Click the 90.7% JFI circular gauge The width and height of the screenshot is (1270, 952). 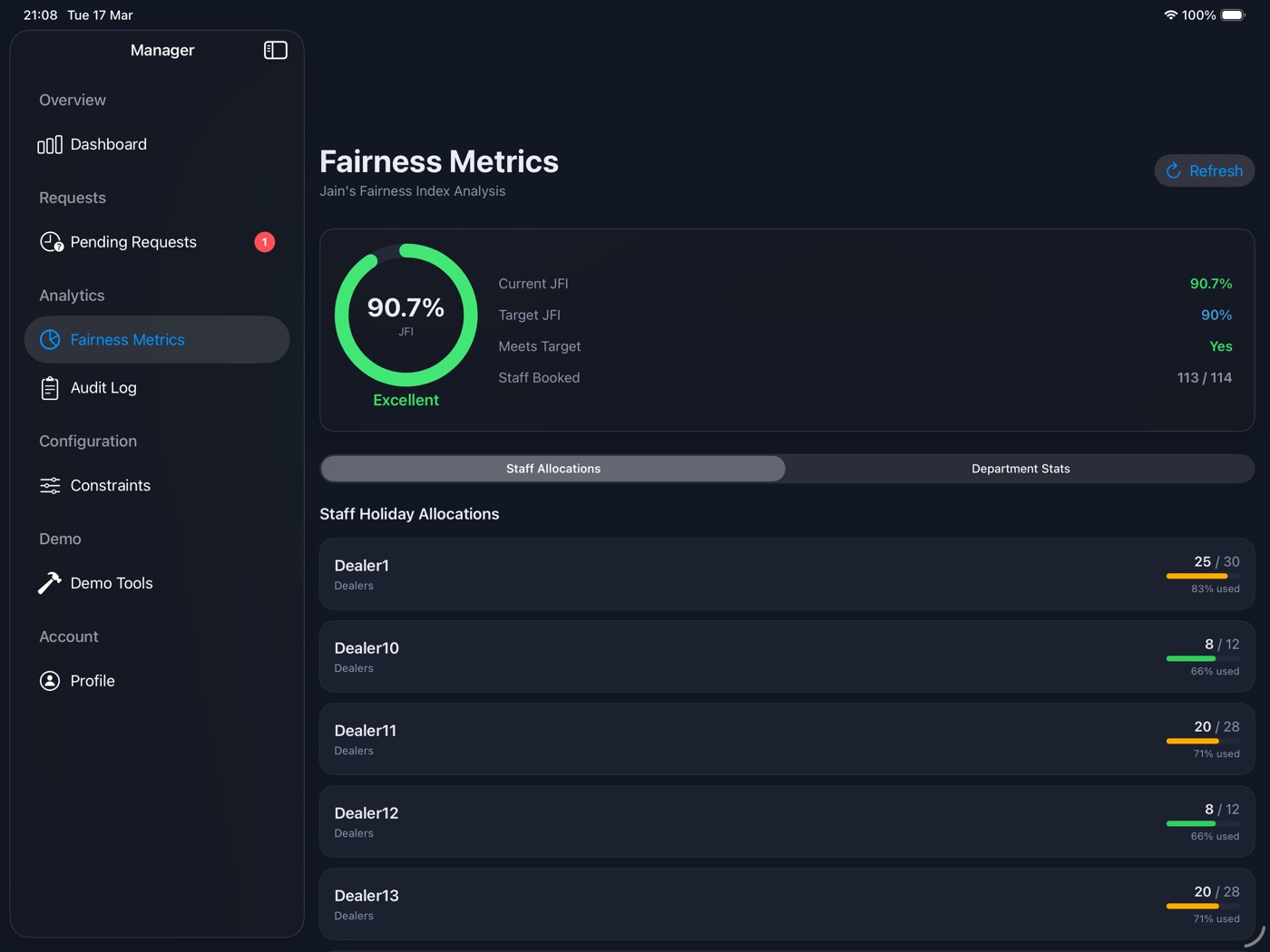pos(406,315)
